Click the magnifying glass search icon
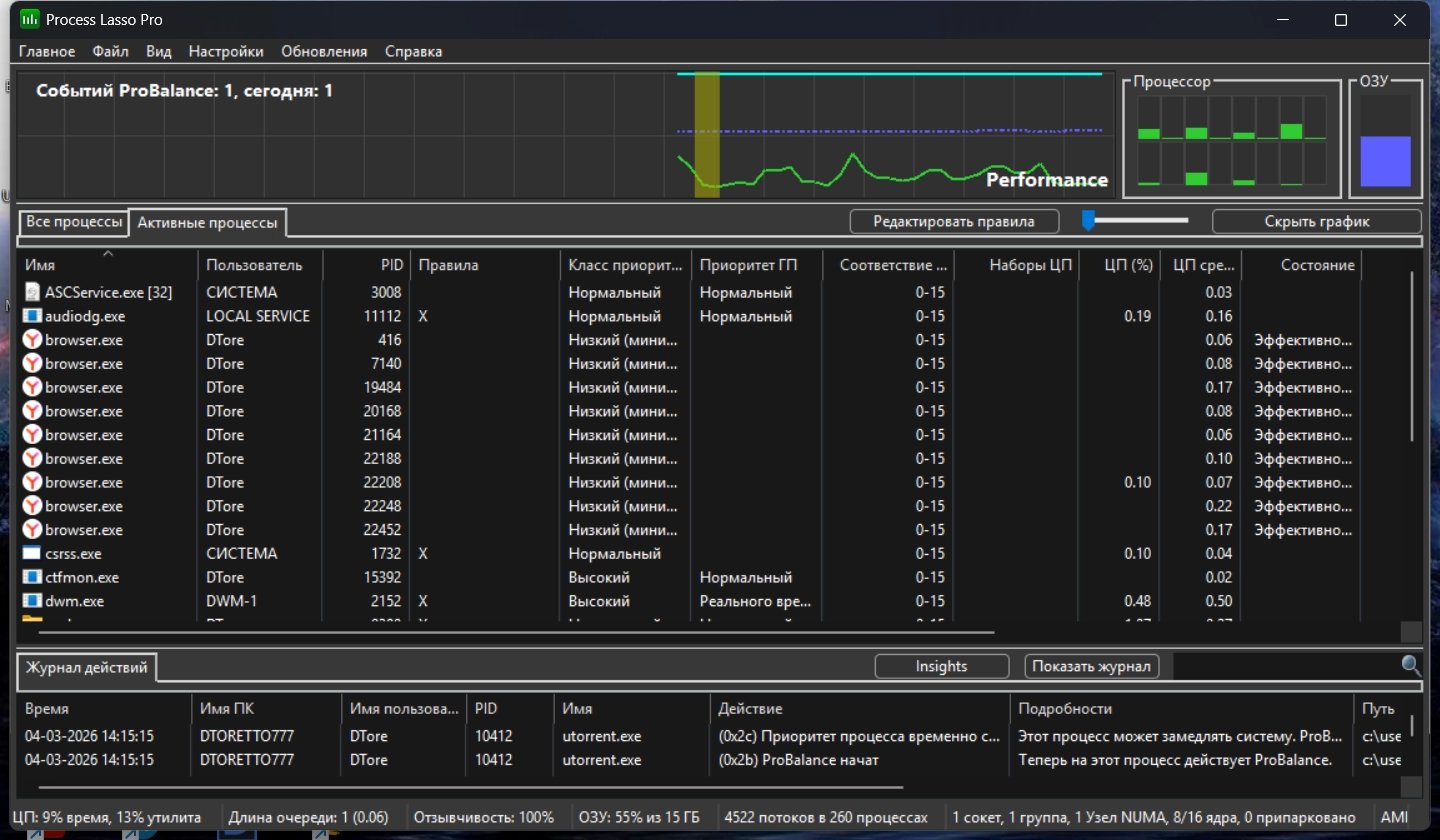This screenshot has height=840, width=1440. pyautogui.click(x=1411, y=666)
